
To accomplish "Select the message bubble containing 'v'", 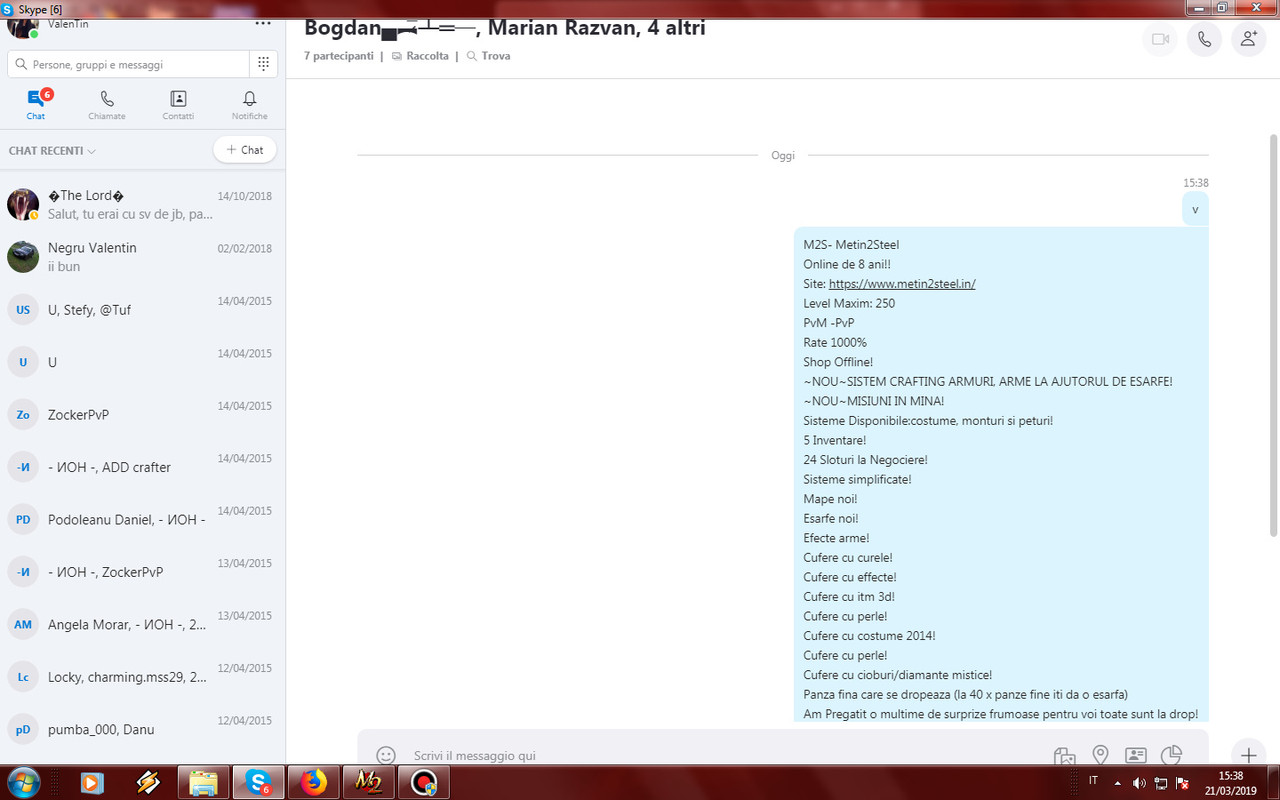I will [1195, 210].
